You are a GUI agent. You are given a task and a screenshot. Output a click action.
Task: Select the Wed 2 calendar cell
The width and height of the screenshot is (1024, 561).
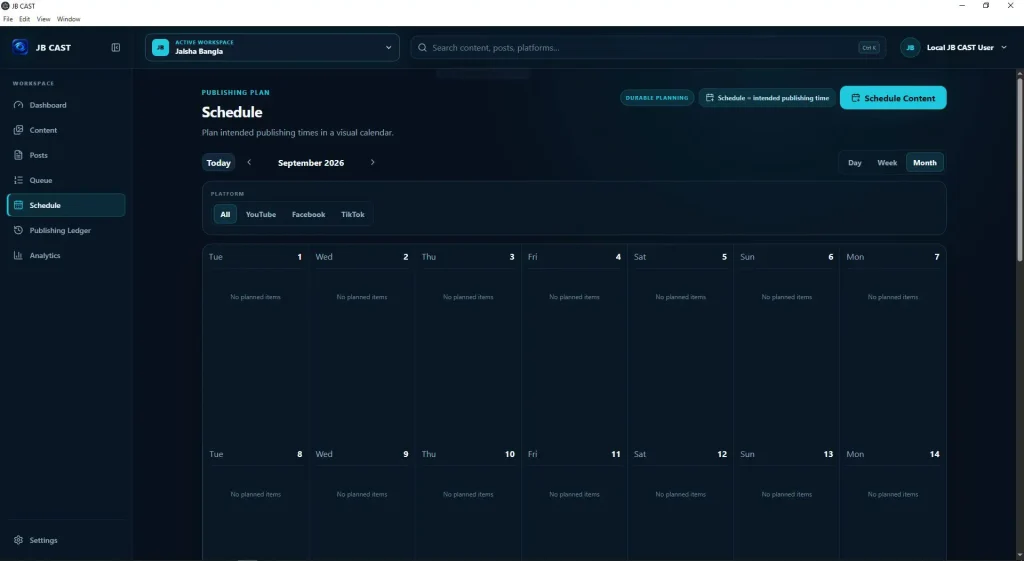362,342
